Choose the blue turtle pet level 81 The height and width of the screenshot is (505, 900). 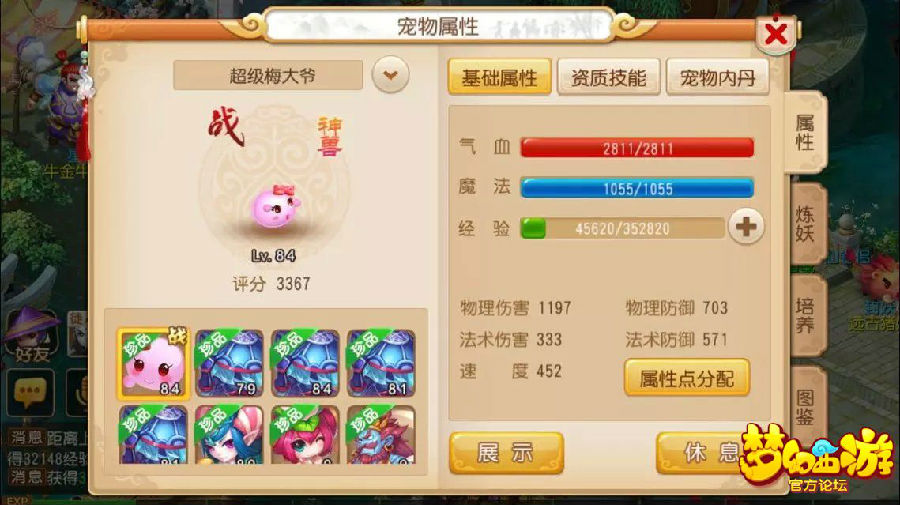381,364
